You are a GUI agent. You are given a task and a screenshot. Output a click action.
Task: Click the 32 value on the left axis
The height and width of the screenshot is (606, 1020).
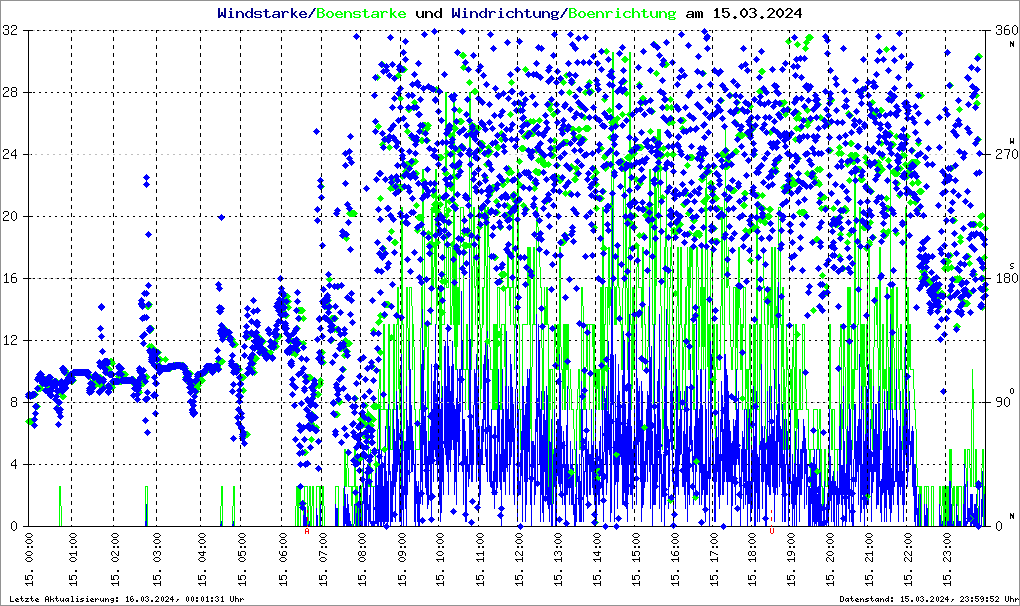[10, 31]
